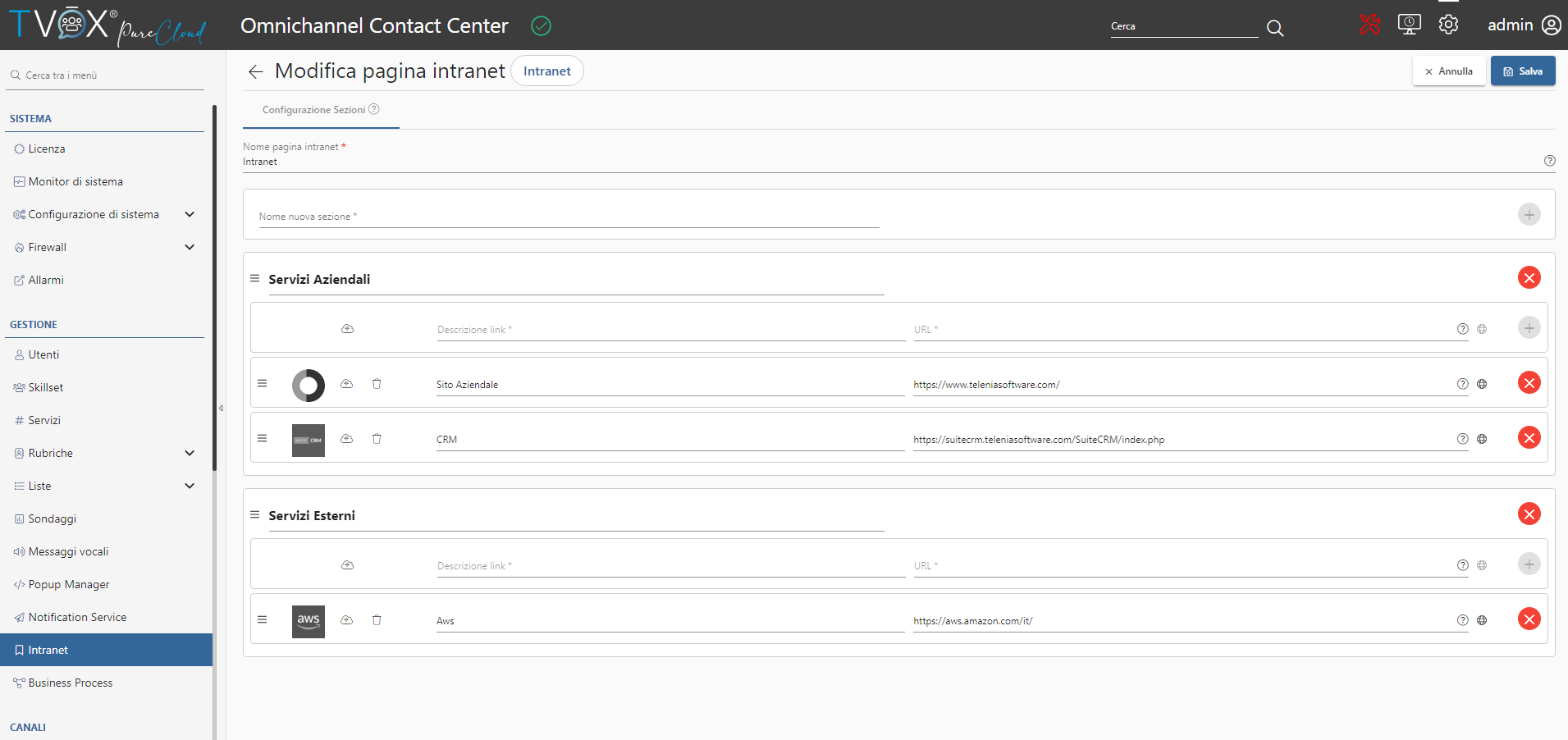Open the red tools/maintenance icon
This screenshot has height=740, width=1568.
tap(1369, 25)
